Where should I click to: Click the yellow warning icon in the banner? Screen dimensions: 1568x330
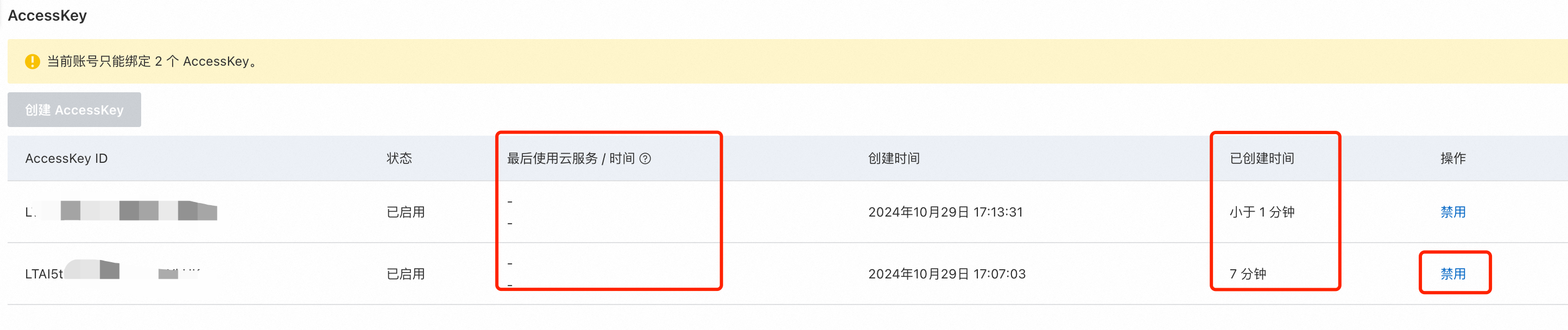pyautogui.click(x=32, y=61)
